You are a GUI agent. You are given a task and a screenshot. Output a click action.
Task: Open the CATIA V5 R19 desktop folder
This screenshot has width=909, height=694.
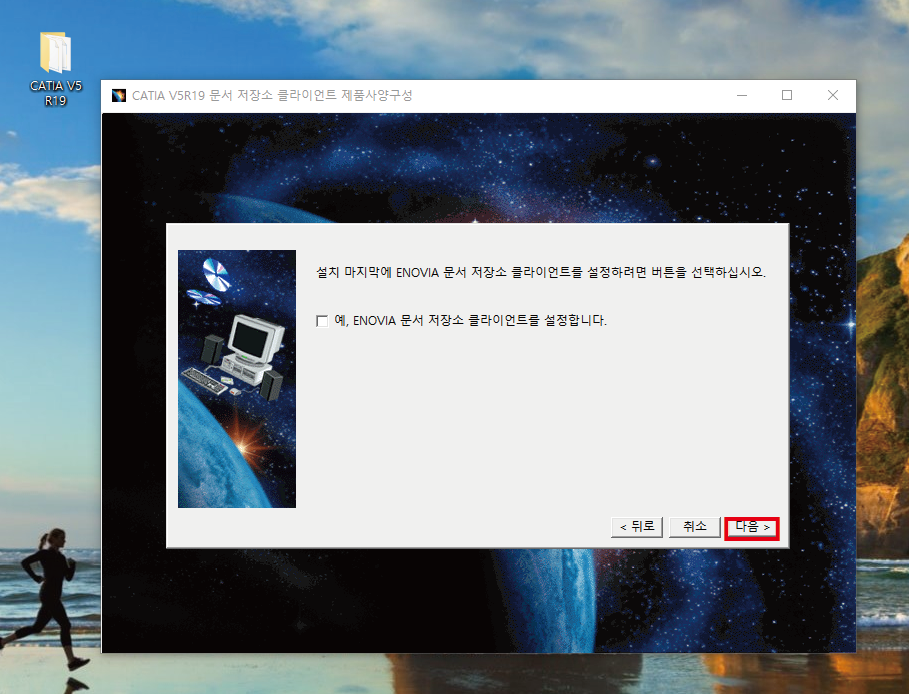(x=56, y=68)
